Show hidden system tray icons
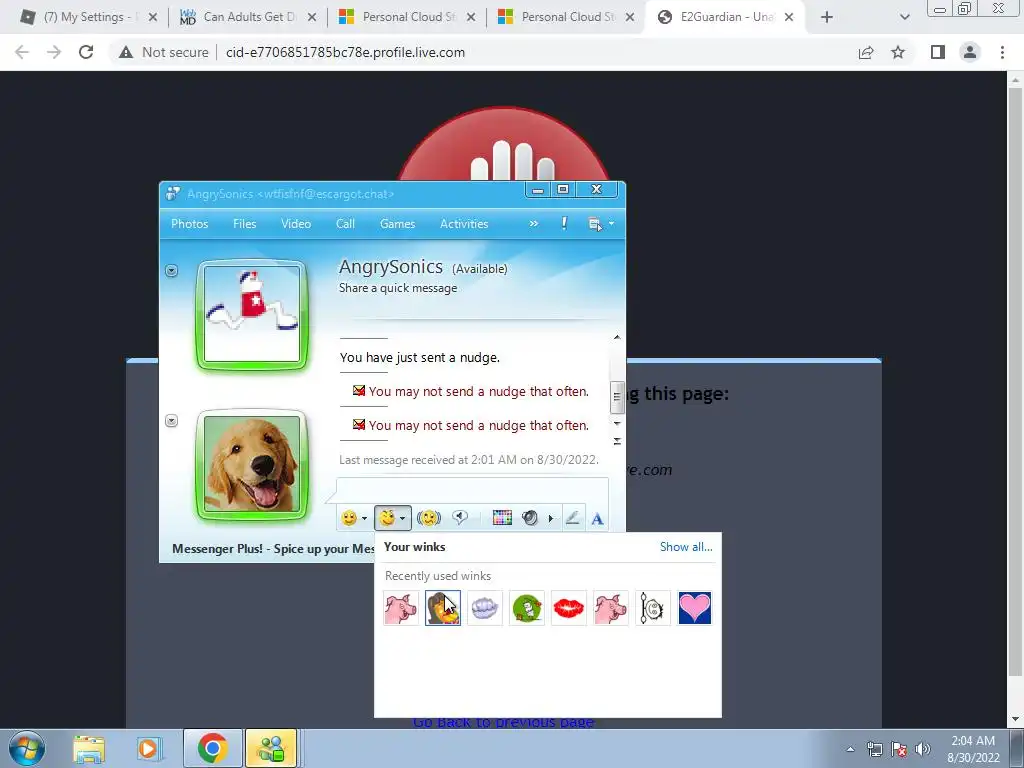Image resolution: width=1024 pixels, height=768 pixels. (850, 749)
